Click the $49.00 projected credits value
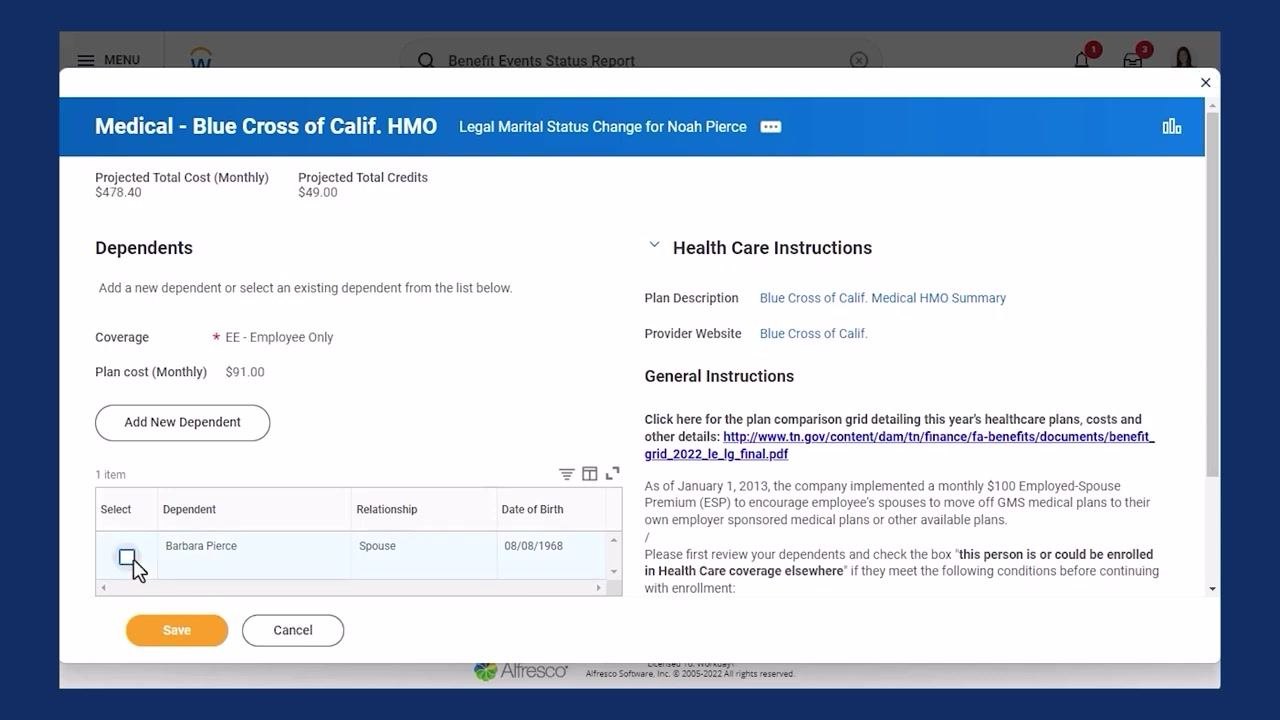 318,193
